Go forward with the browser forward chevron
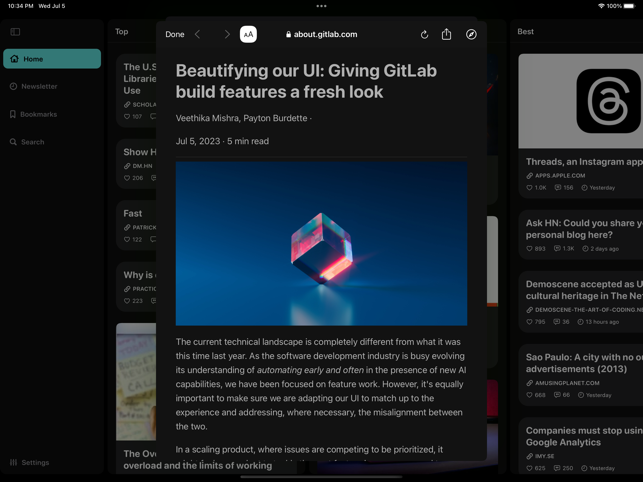The height and width of the screenshot is (482, 643). pyautogui.click(x=227, y=34)
